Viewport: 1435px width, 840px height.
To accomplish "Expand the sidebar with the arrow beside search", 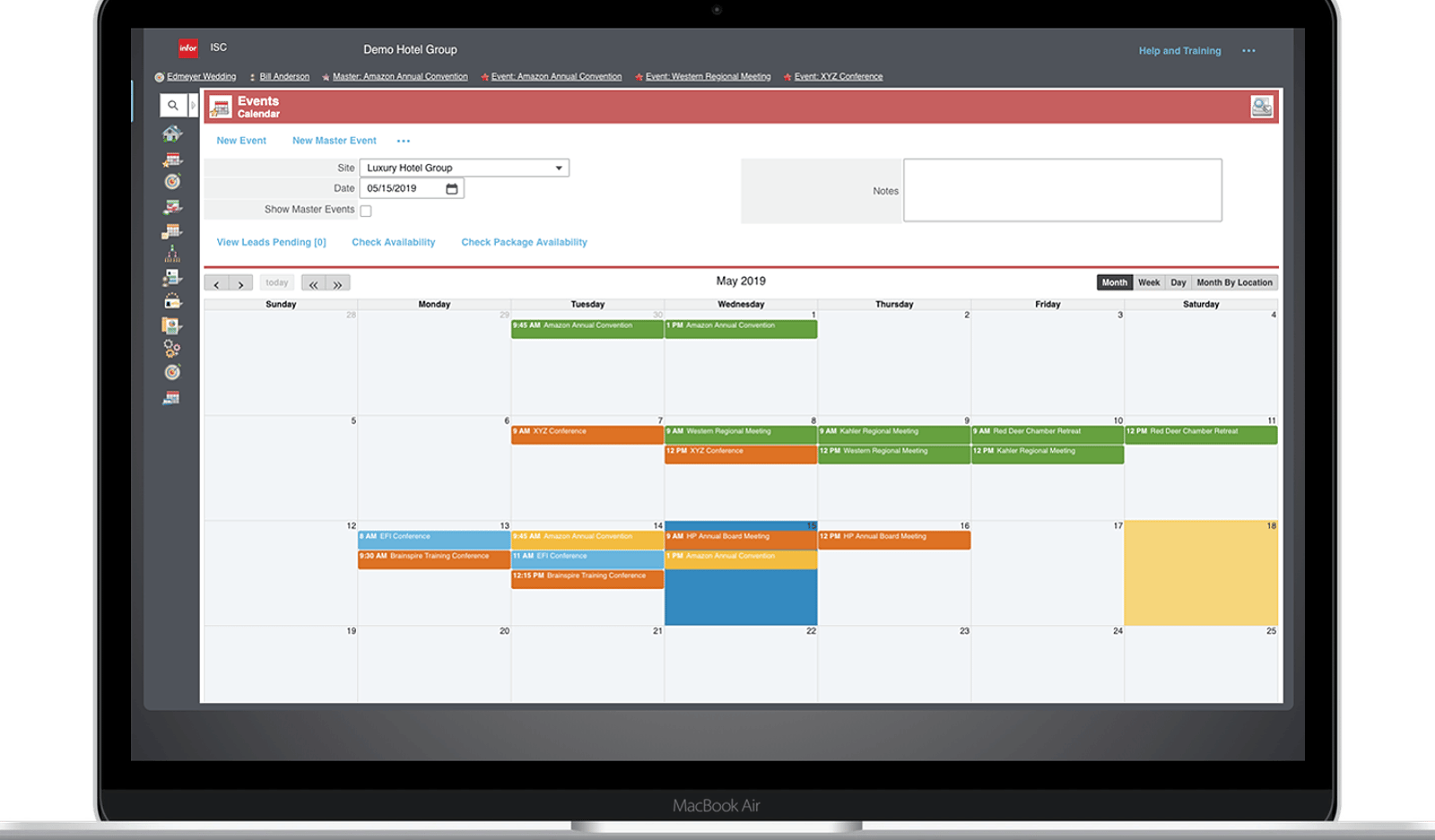I will click(193, 105).
